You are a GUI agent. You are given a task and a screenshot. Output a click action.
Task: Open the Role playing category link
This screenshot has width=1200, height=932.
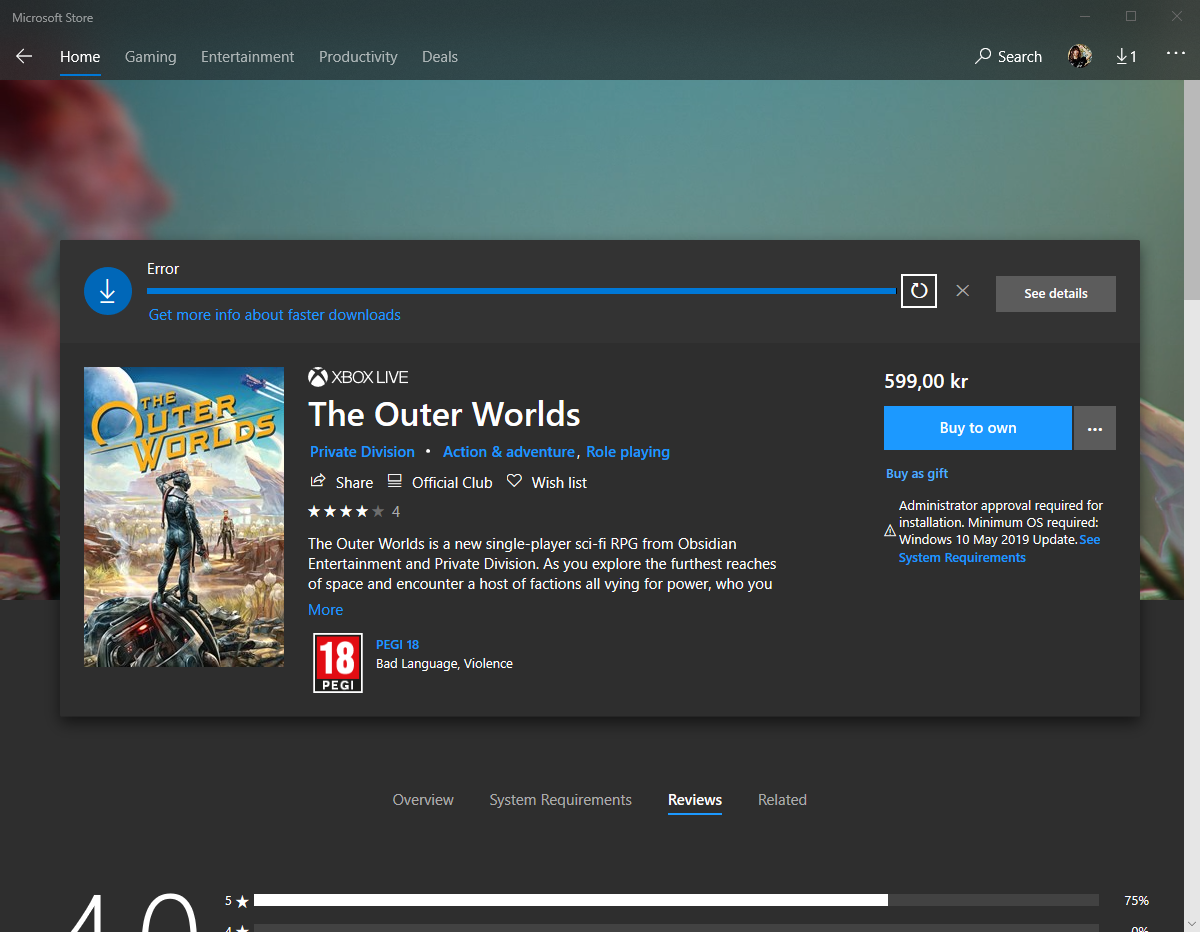pyautogui.click(x=628, y=452)
